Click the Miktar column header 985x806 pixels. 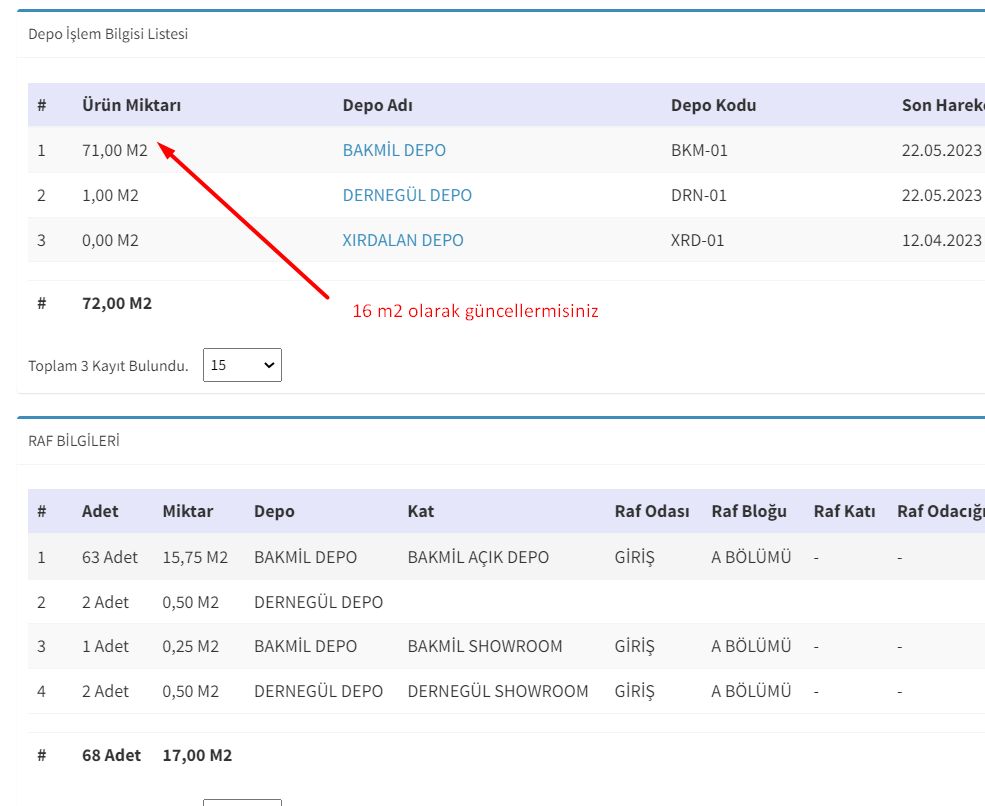(188, 512)
